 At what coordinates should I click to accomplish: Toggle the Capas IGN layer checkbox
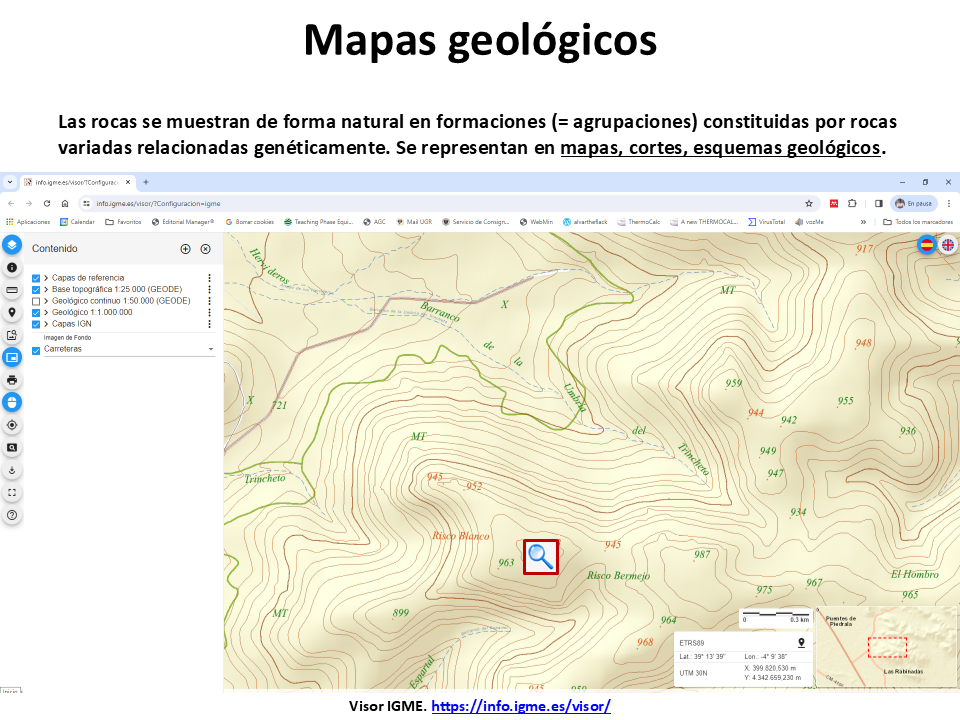click(37, 324)
